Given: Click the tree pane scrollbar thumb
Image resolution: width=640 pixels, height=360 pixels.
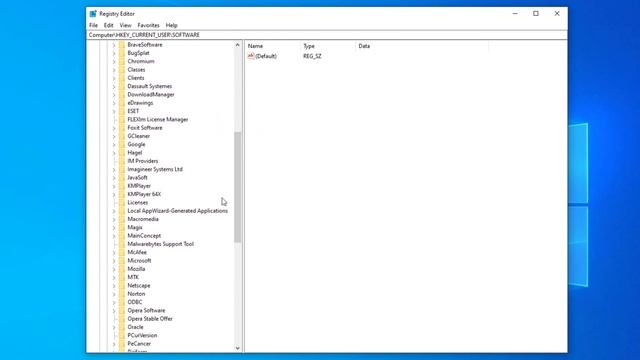Looking at the screenshot, I should pyautogui.click(x=238, y=187).
